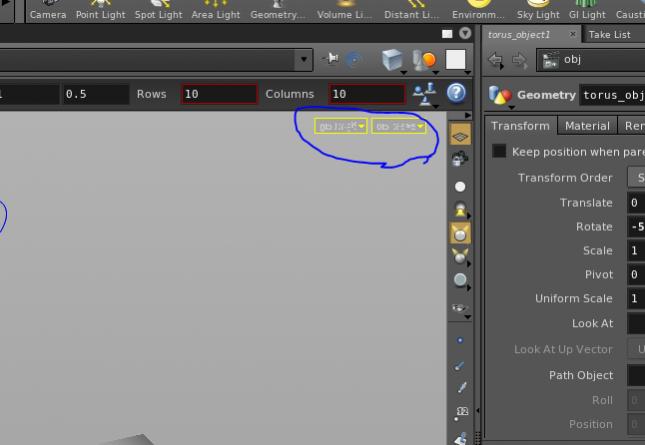Click the Columns input field

click(367, 94)
